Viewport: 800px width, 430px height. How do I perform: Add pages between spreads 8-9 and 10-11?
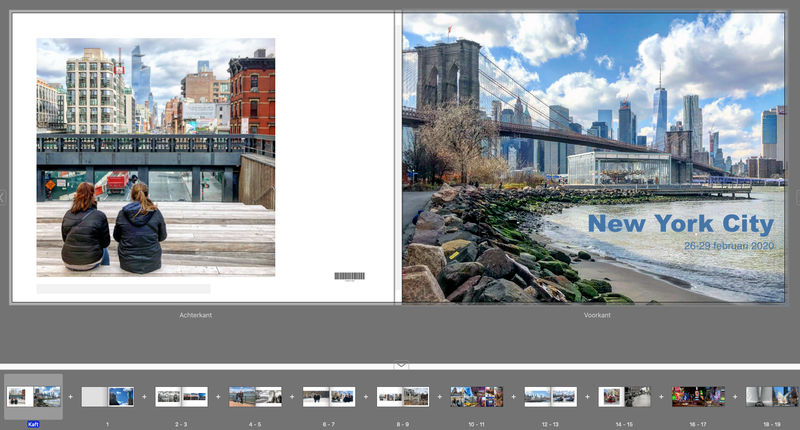click(x=439, y=397)
